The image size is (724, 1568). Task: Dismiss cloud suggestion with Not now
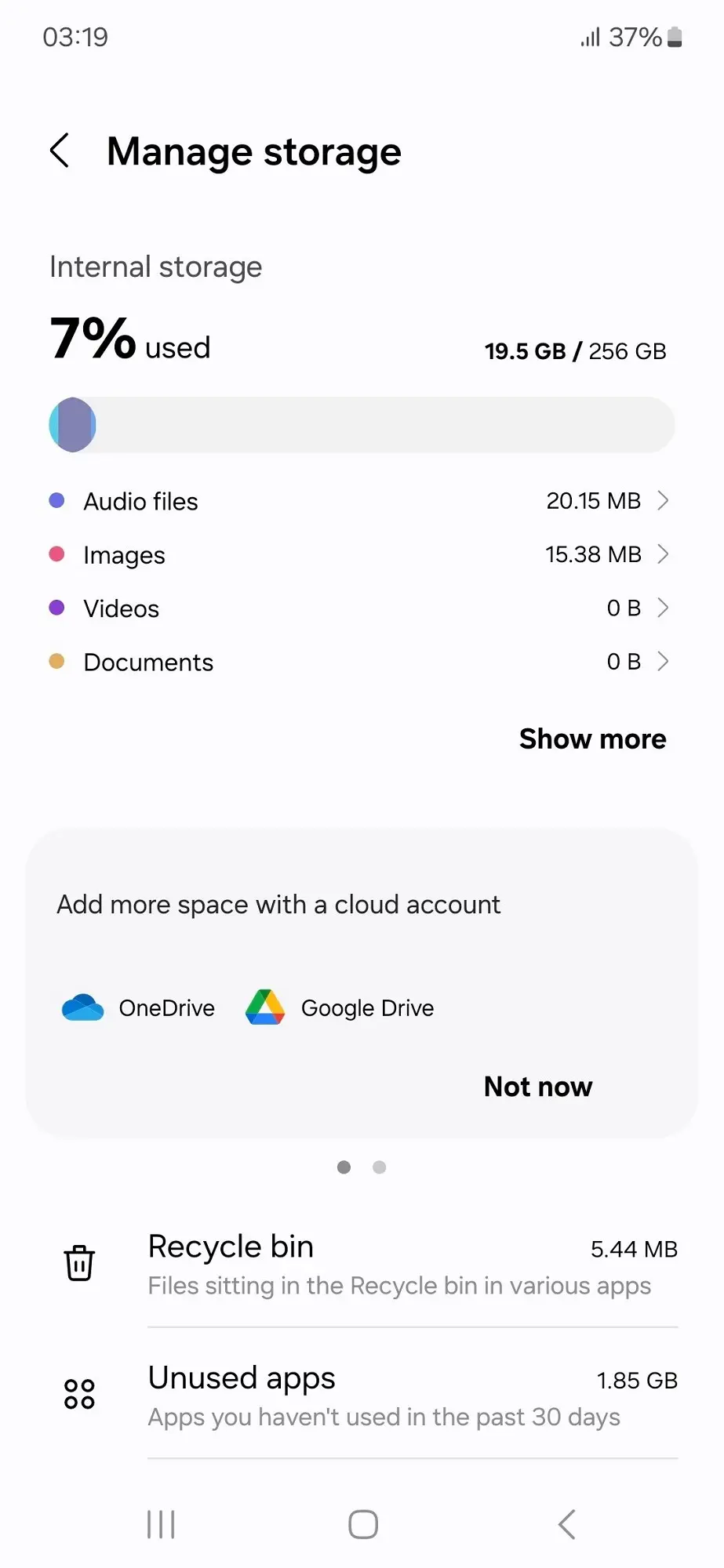538,1087
